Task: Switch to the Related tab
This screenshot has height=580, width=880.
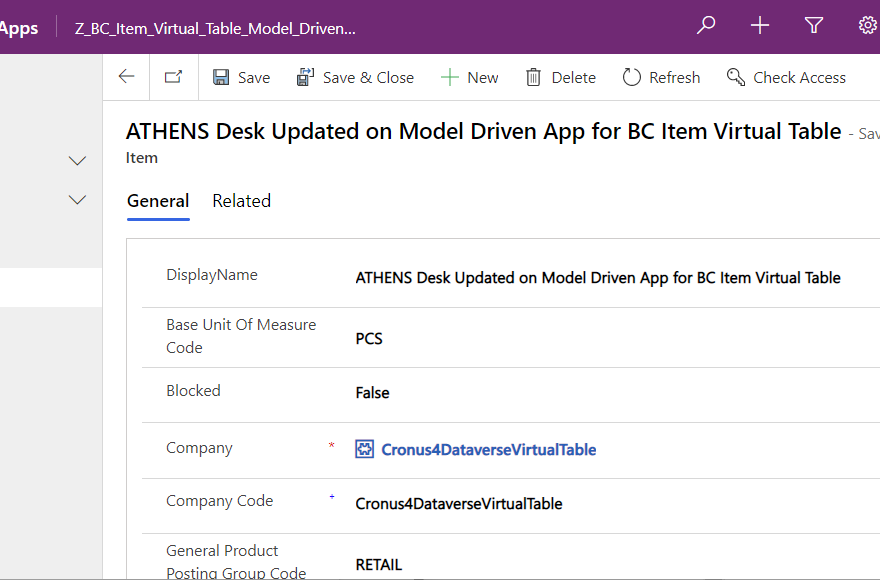Action: [x=241, y=201]
